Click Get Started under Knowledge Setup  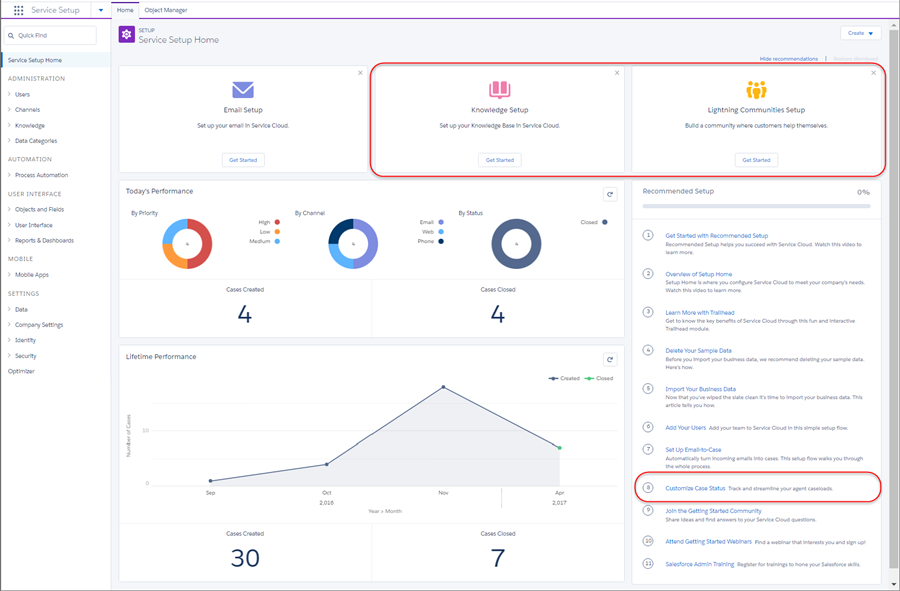(x=499, y=160)
